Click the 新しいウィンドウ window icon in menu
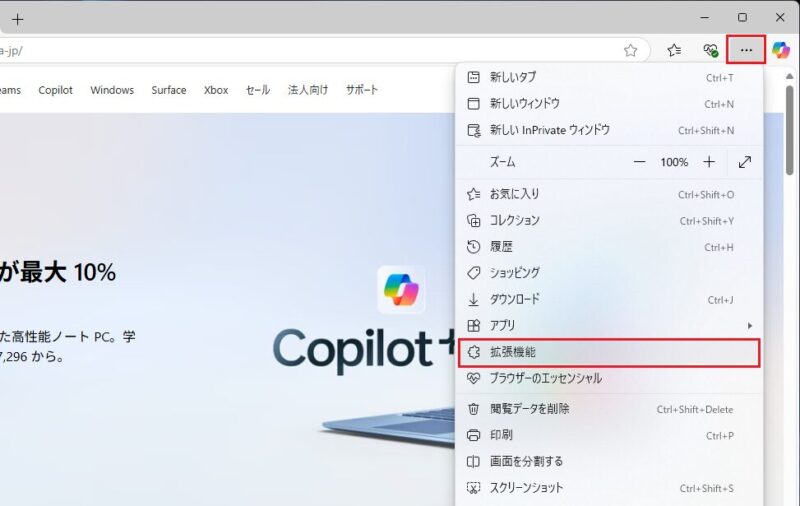The width and height of the screenshot is (800, 506). [x=473, y=104]
